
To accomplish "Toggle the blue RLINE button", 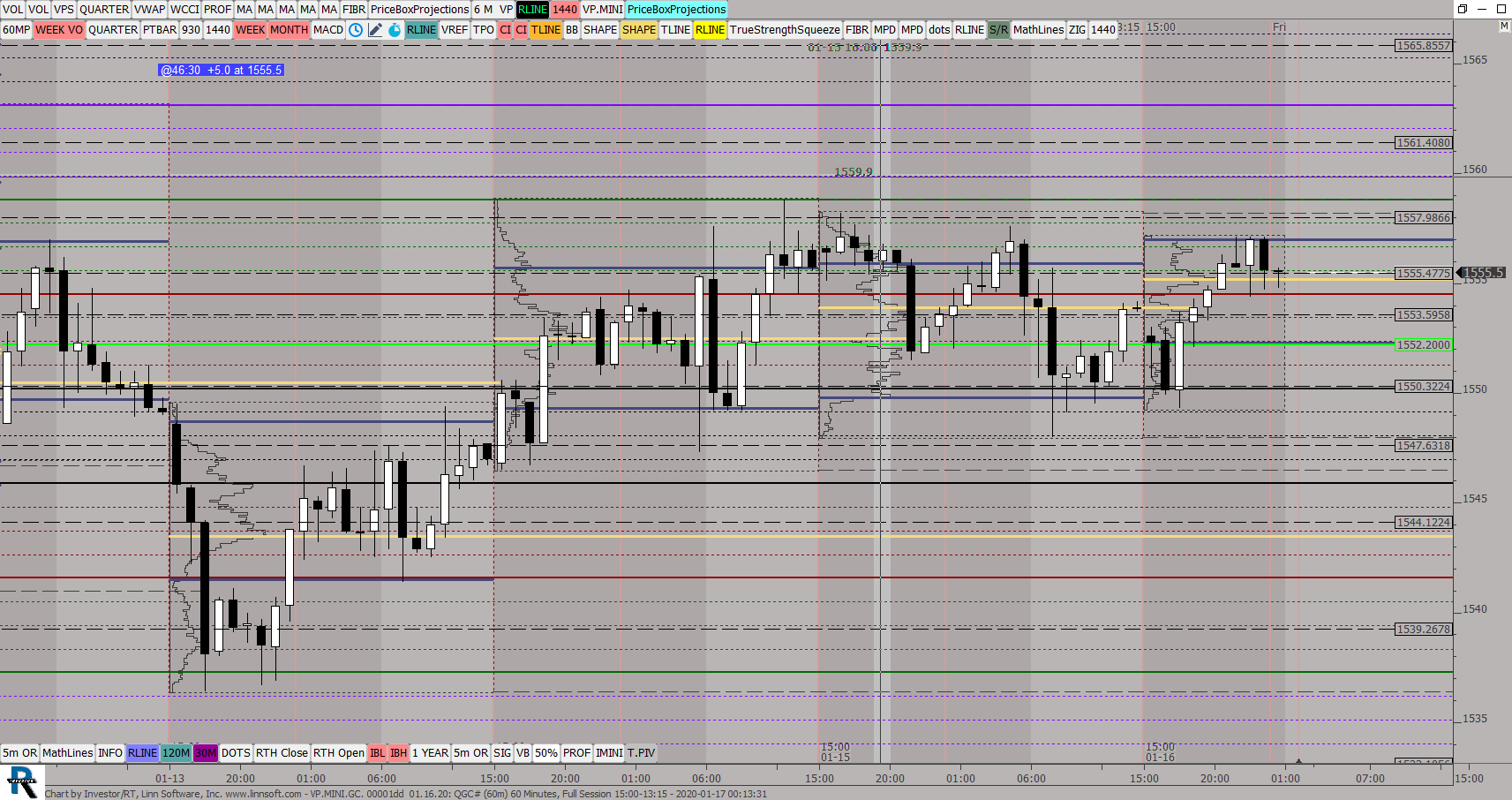I will tap(143, 753).
